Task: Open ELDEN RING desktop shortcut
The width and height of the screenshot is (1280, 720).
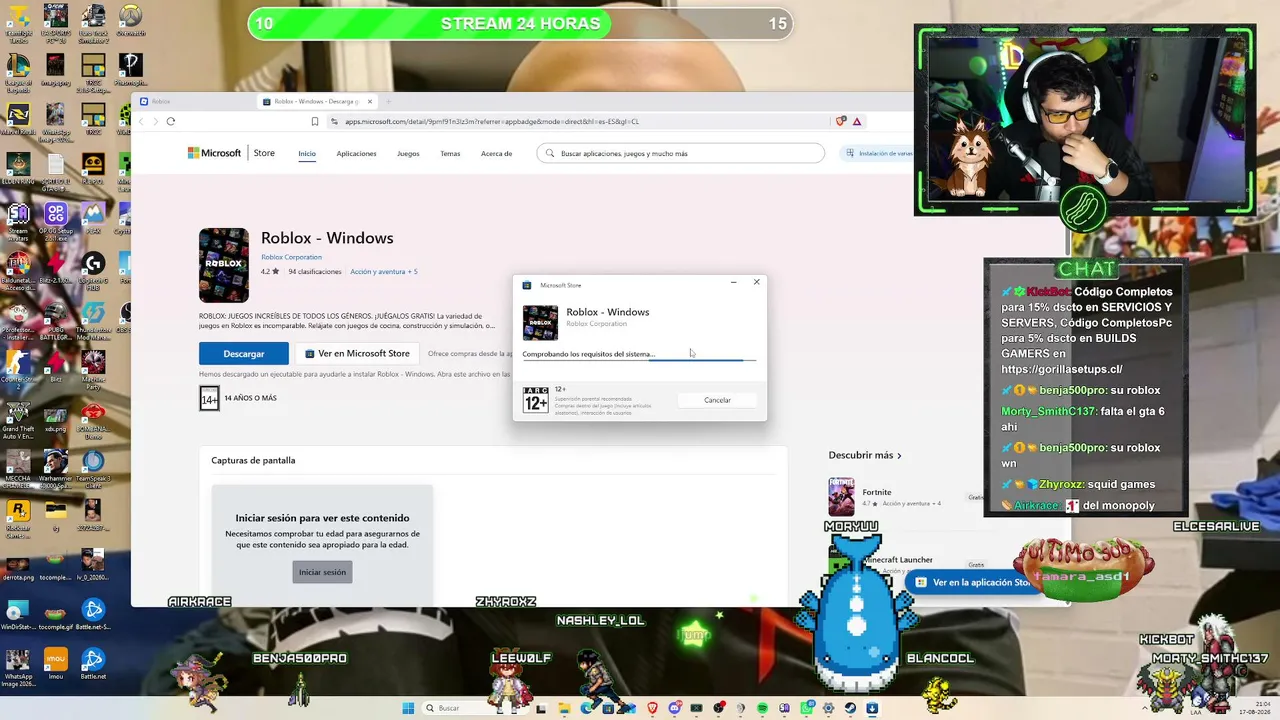Action: tap(18, 170)
